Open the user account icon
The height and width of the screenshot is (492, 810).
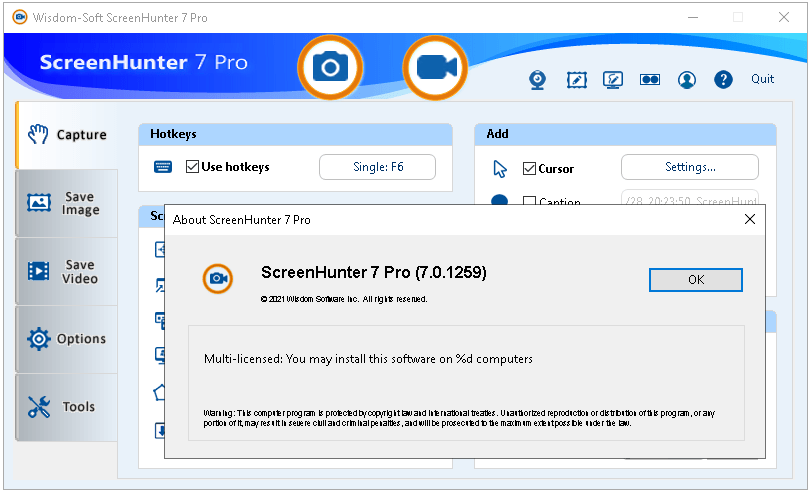point(687,80)
